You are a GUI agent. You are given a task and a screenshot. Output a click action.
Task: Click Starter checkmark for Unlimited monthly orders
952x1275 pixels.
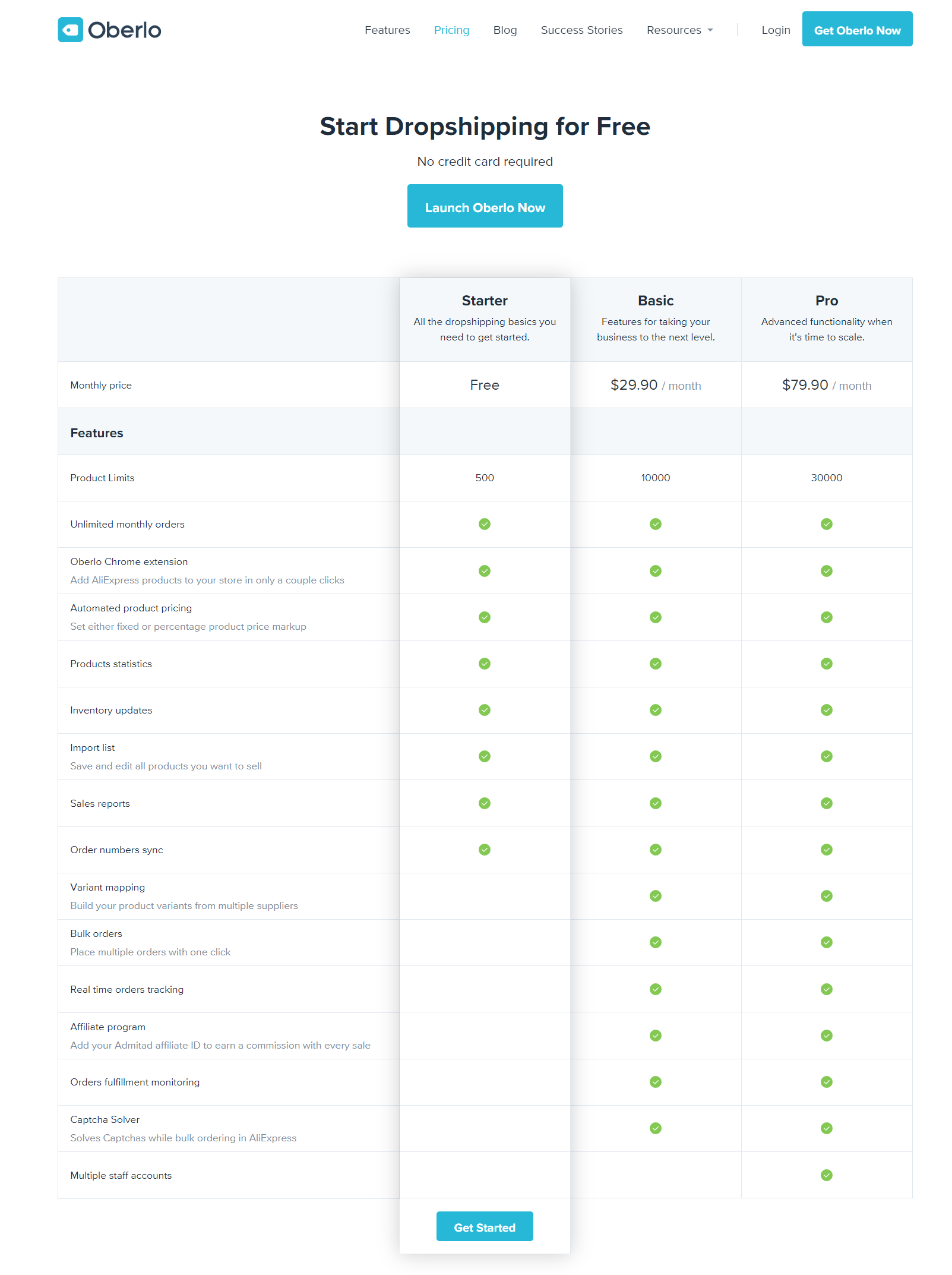(485, 524)
